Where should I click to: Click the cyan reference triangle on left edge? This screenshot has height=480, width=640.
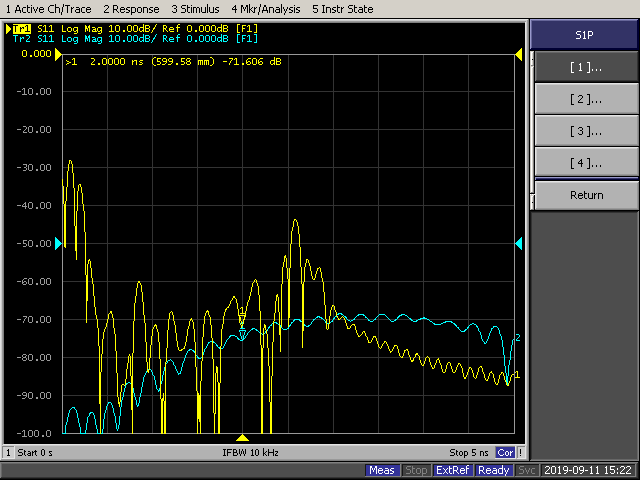coord(58,244)
